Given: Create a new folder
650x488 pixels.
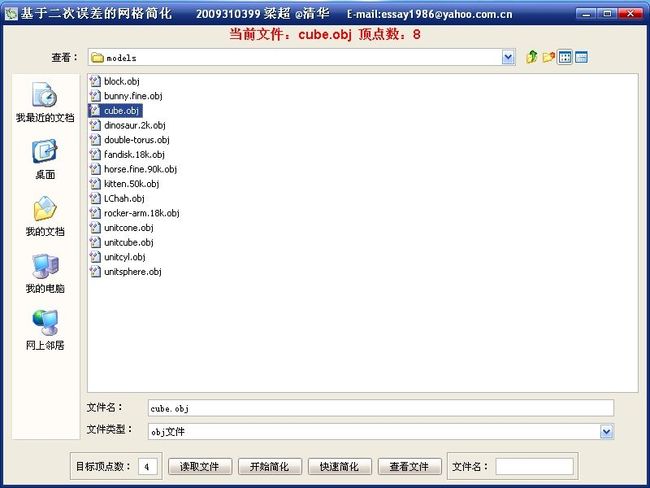Looking at the screenshot, I should coord(549,57).
